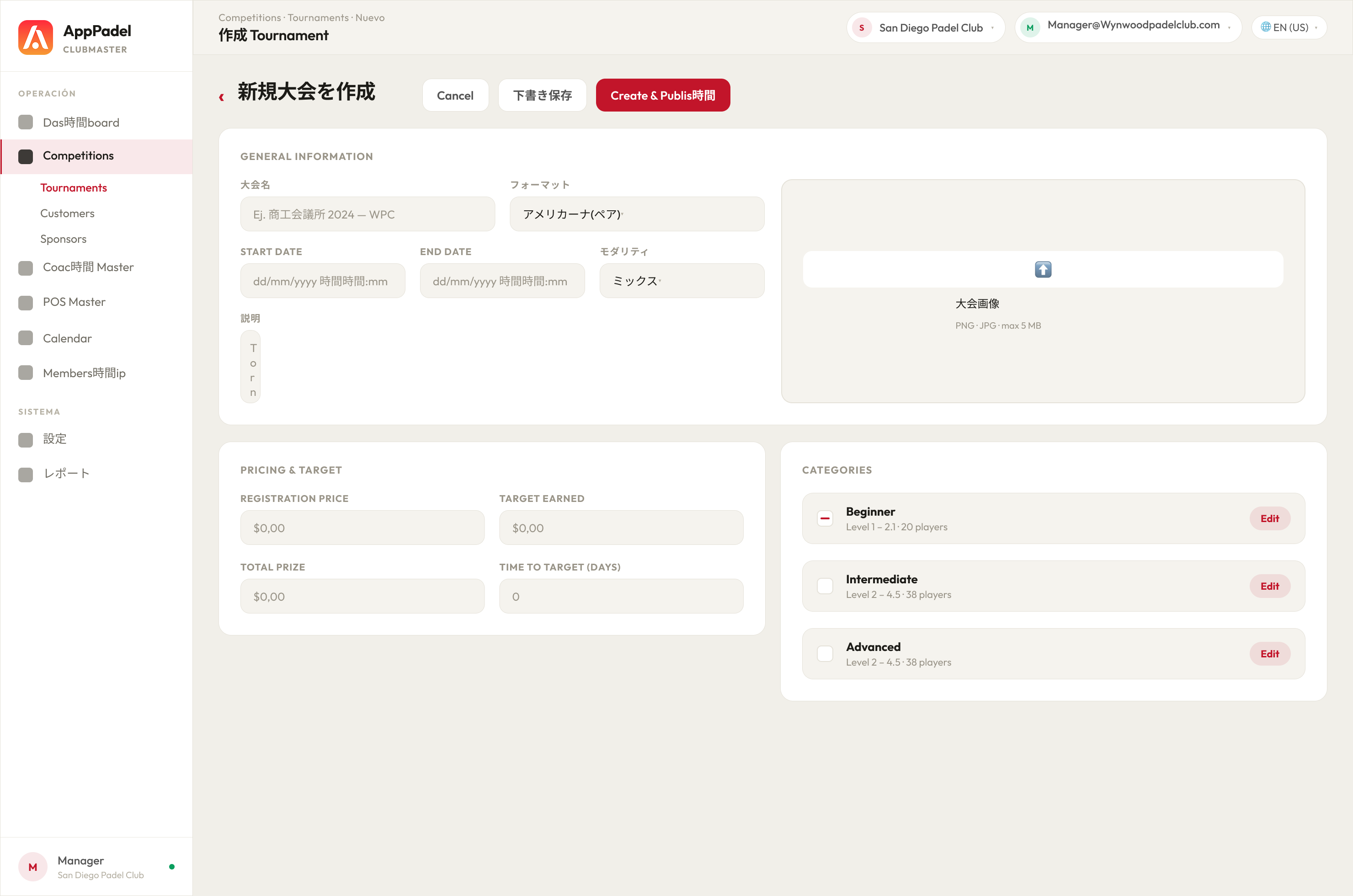Open the Manager@Wynwoodpadelclub.com account dropdown

coord(1128,27)
